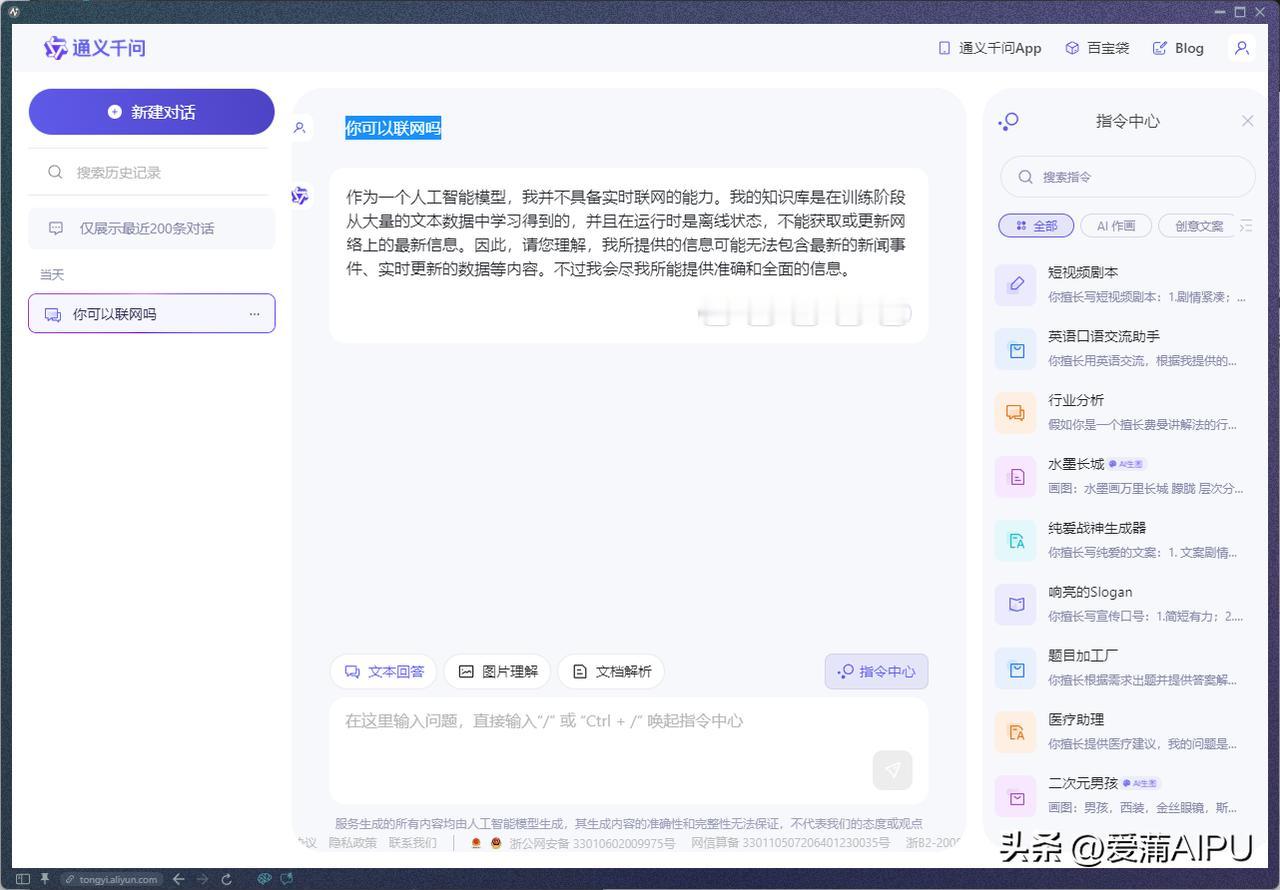
Task: Switch to 文档解析 mode
Action: (x=611, y=672)
